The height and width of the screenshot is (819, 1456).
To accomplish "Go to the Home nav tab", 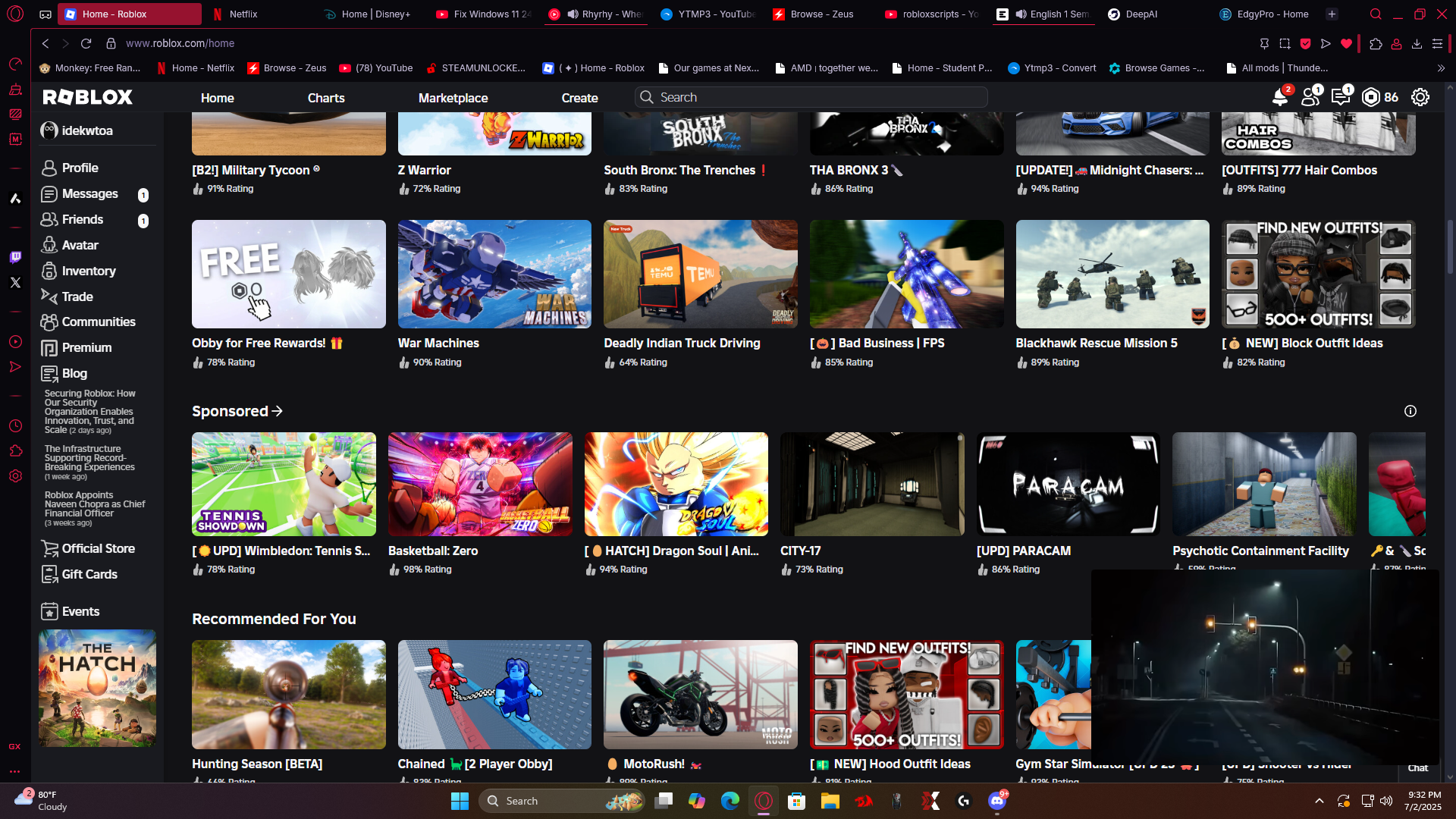I will tap(218, 98).
